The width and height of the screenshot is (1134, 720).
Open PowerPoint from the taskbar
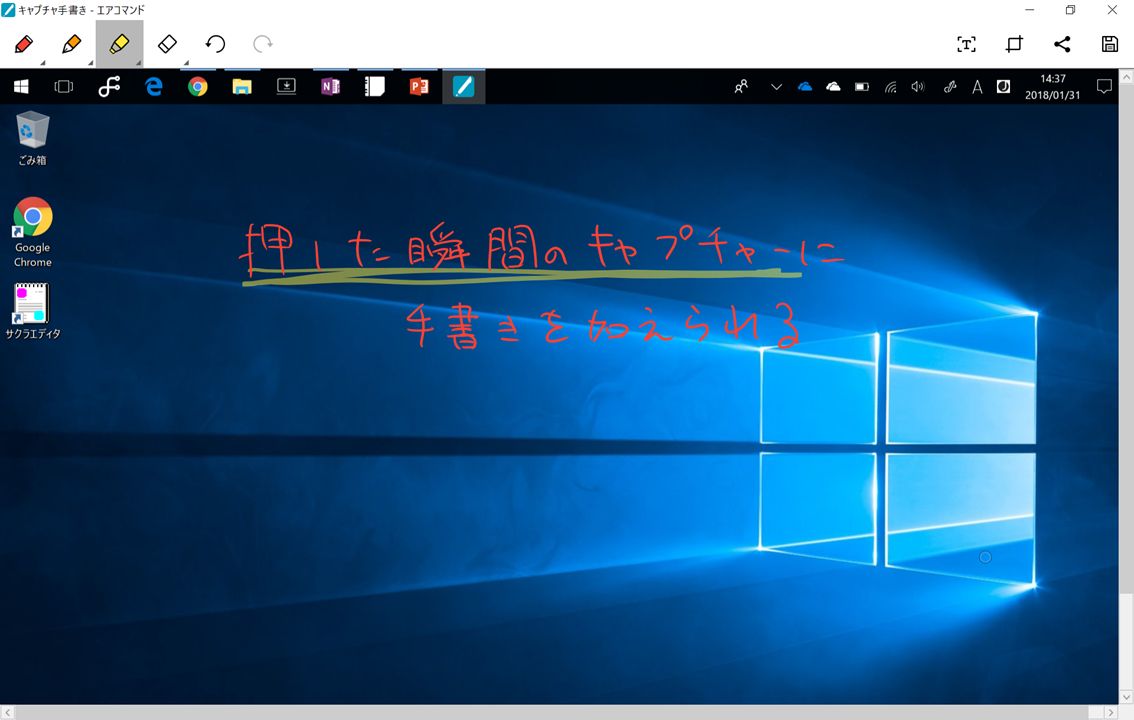[x=419, y=87]
